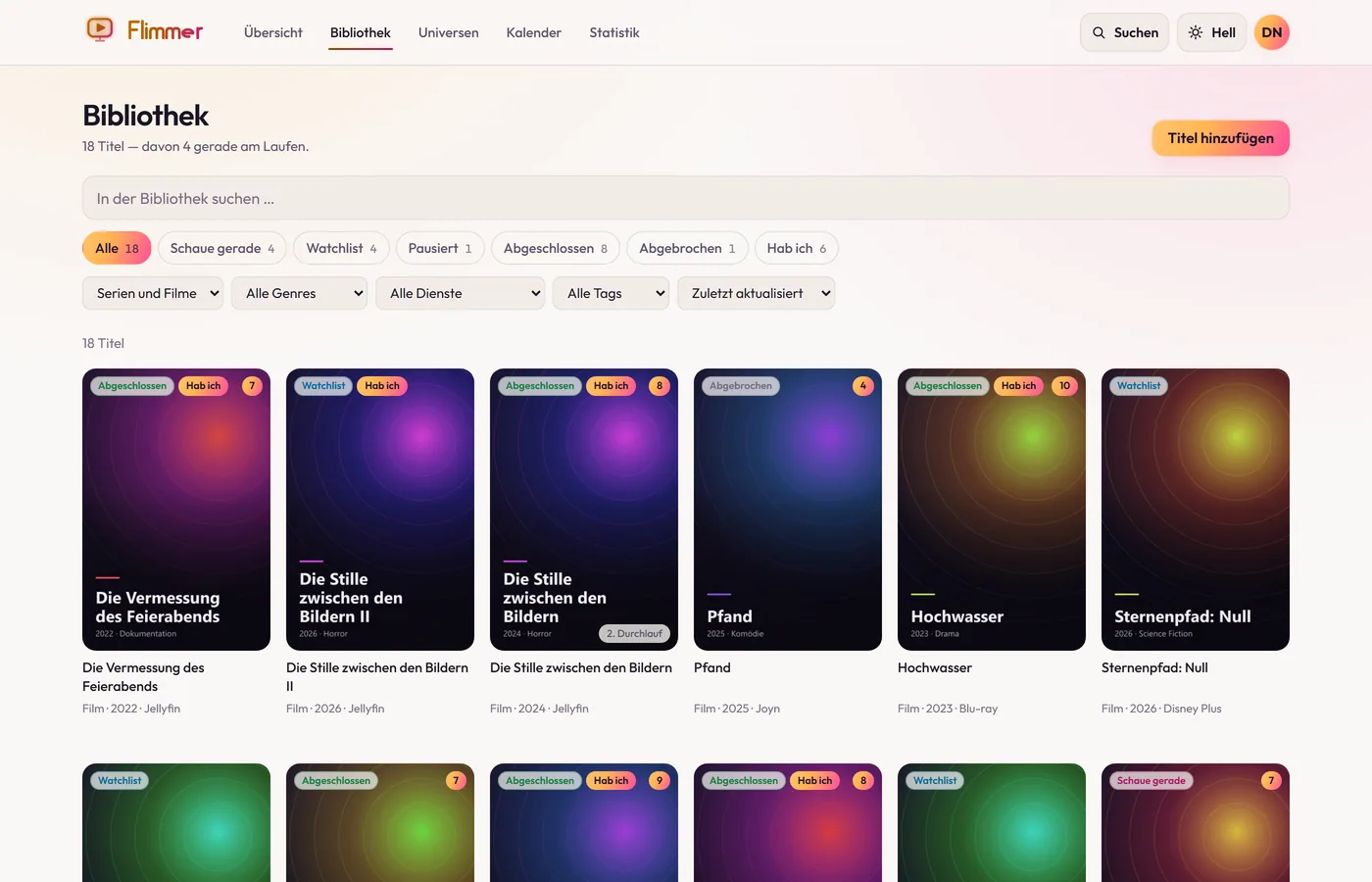Open the Kalender tab
The height and width of the screenshot is (882, 1372).
[534, 32]
